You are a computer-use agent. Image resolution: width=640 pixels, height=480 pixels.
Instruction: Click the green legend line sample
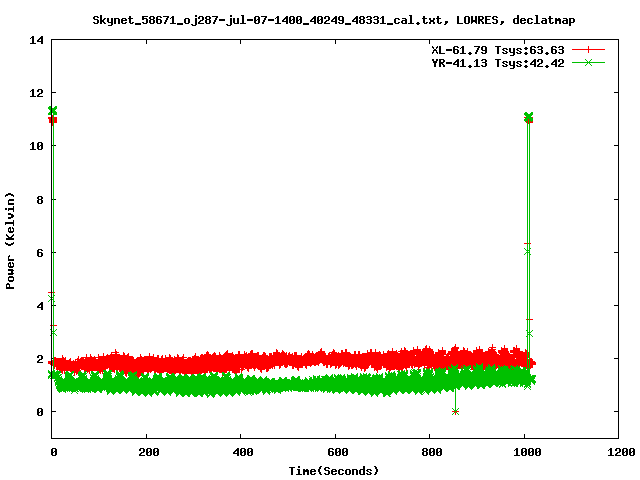(x=588, y=62)
